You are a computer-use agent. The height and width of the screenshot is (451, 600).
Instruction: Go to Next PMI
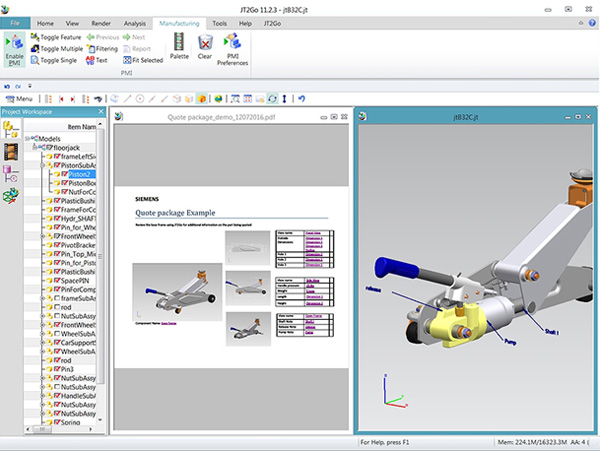point(134,37)
